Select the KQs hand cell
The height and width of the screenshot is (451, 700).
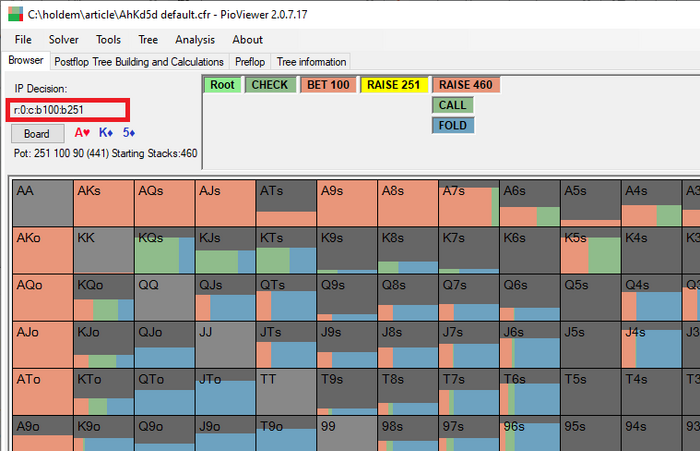pos(164,251)
